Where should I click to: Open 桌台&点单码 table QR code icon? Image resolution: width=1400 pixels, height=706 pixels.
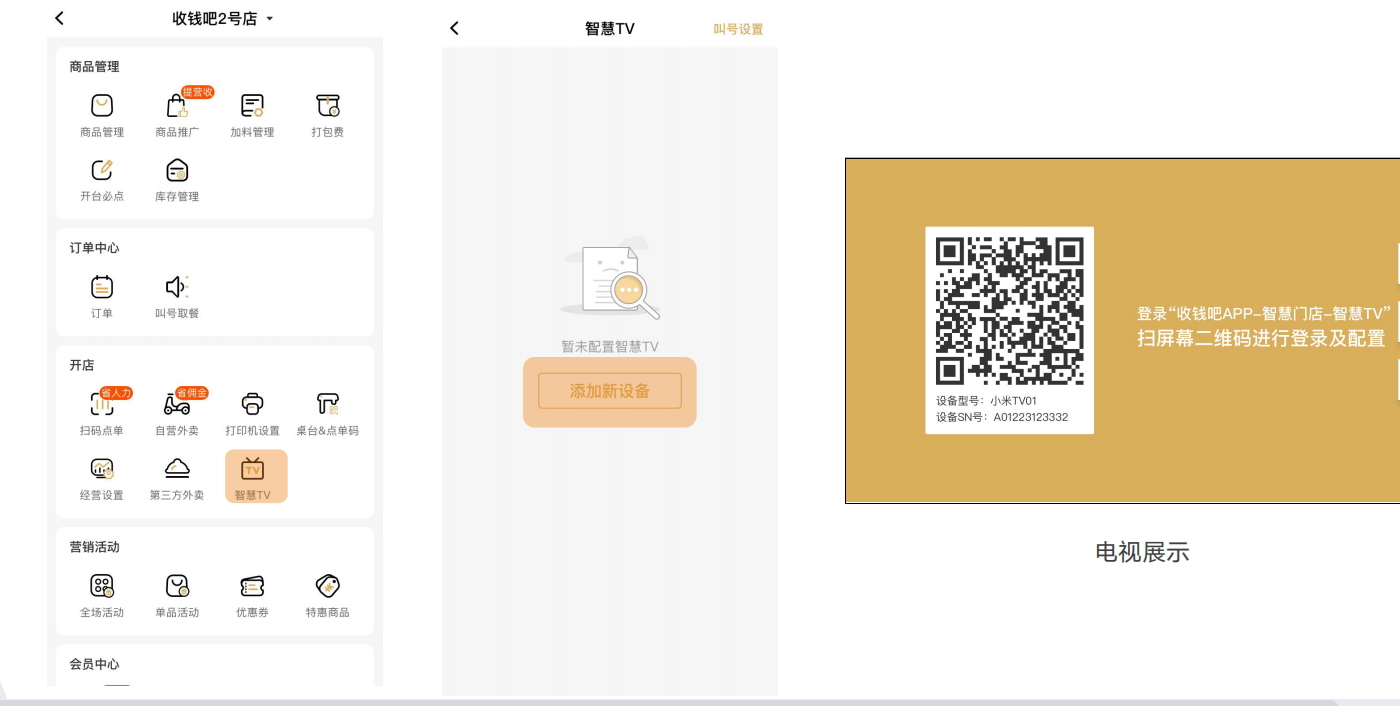tap(327, 404)
